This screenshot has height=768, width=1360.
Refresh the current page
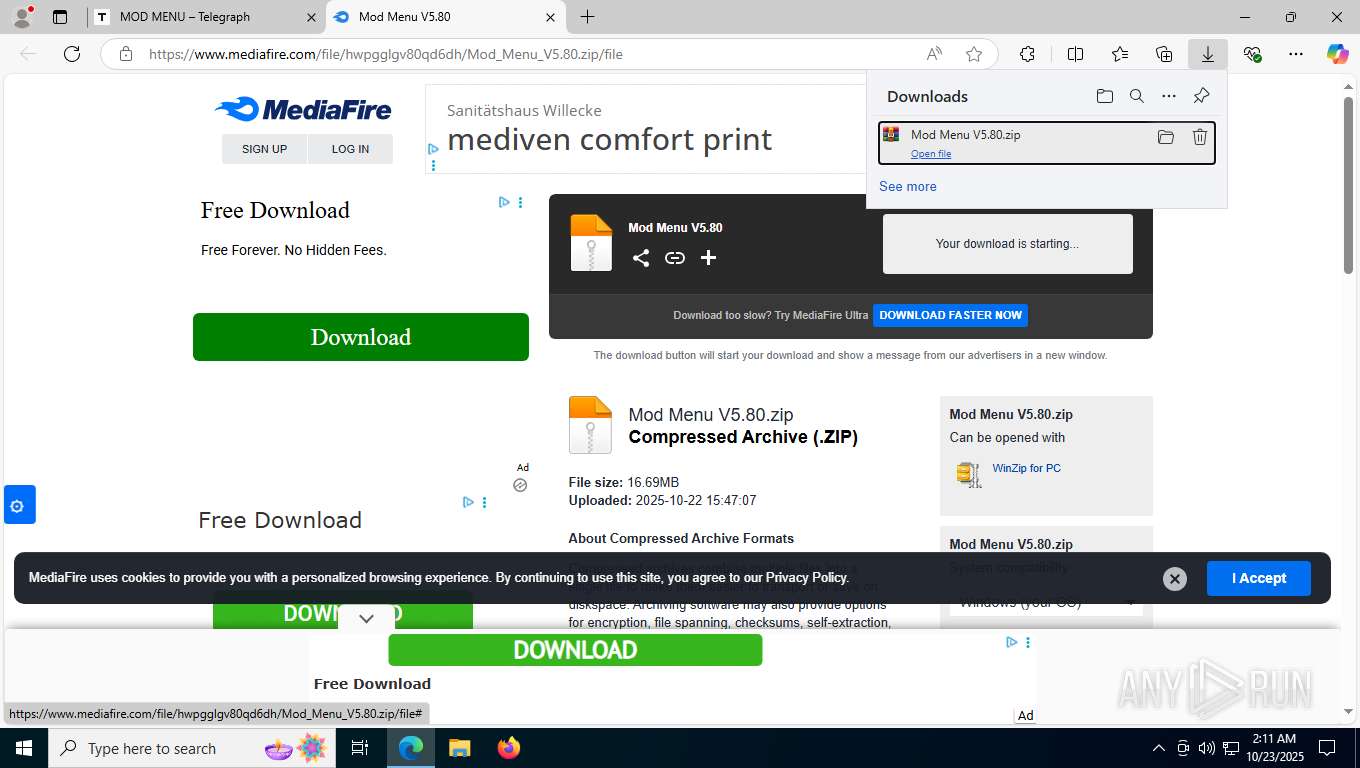[x=72, y=54]
